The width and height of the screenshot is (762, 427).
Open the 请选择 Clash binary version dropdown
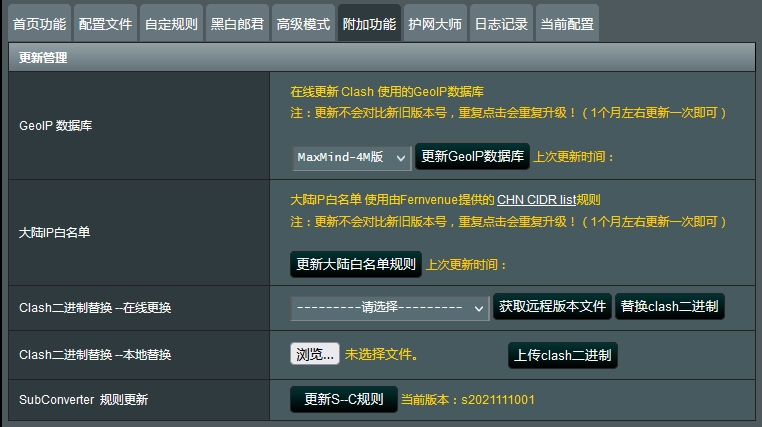pos(389,308)
